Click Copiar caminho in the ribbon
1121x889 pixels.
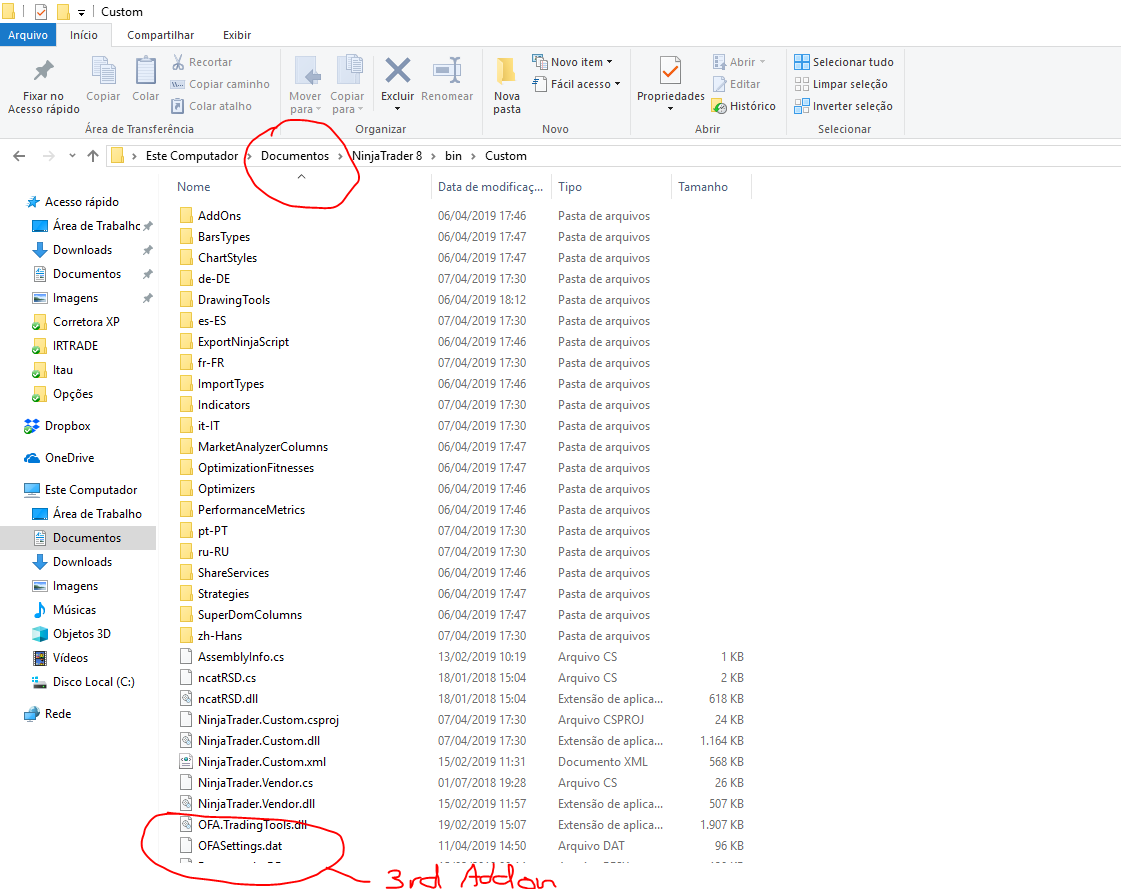coord(220,84)
